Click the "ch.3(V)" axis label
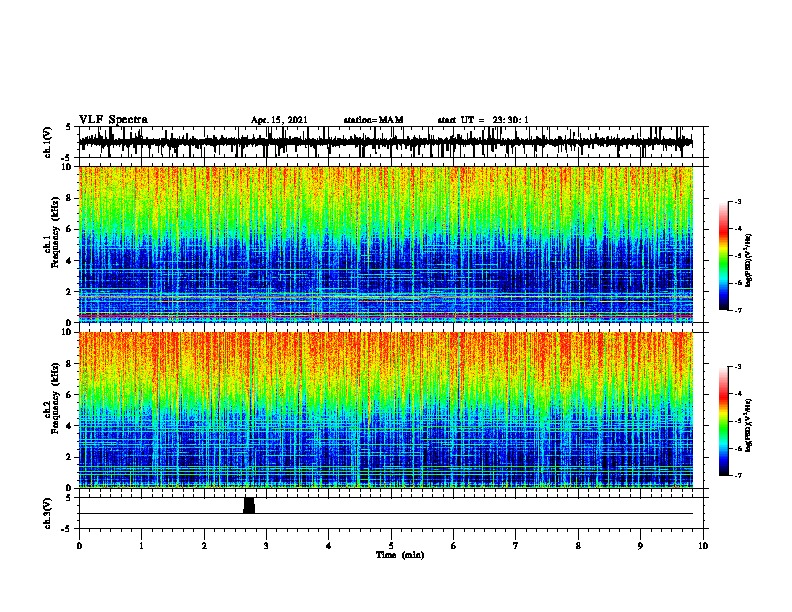The height and width of the screenshot is (612, 792). pyautogui.click(x=48, y=513)
